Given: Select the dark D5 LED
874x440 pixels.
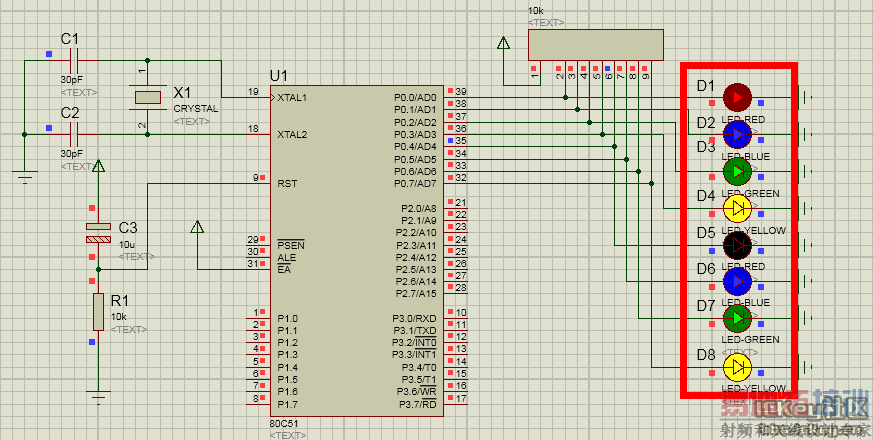Looking at the screenshot, I should (737, 245).
